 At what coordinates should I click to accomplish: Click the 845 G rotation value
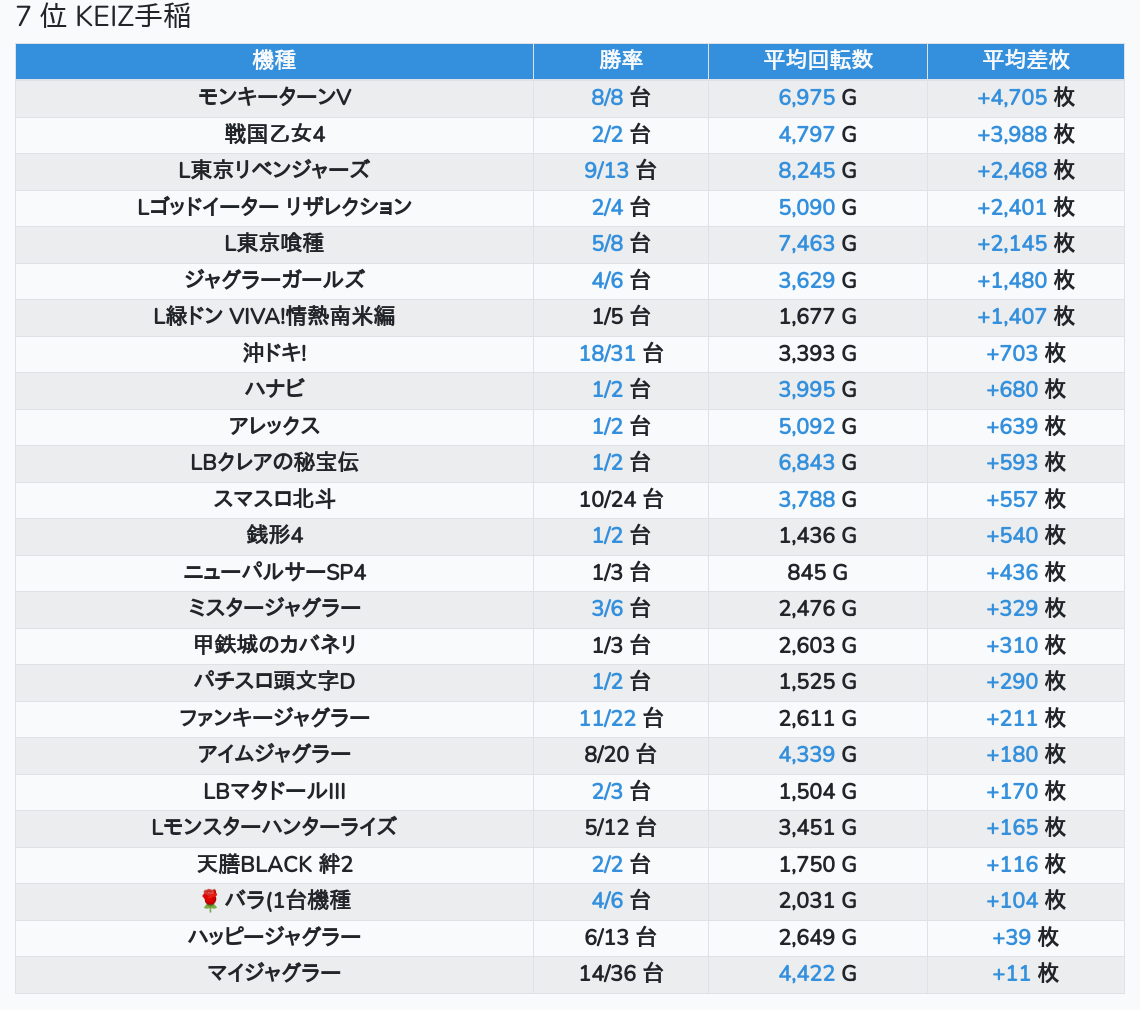point(818,572)
